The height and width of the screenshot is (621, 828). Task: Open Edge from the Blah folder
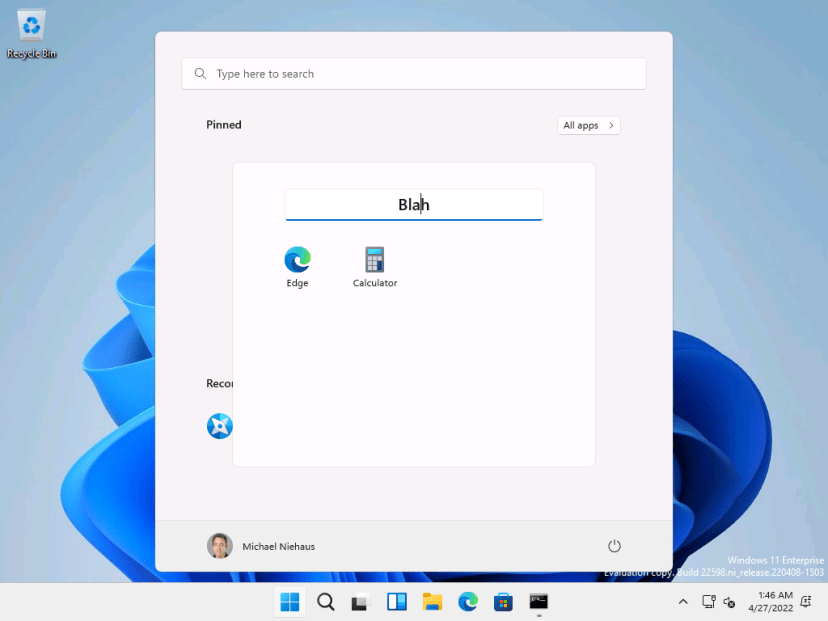click(x=297, y=260)
